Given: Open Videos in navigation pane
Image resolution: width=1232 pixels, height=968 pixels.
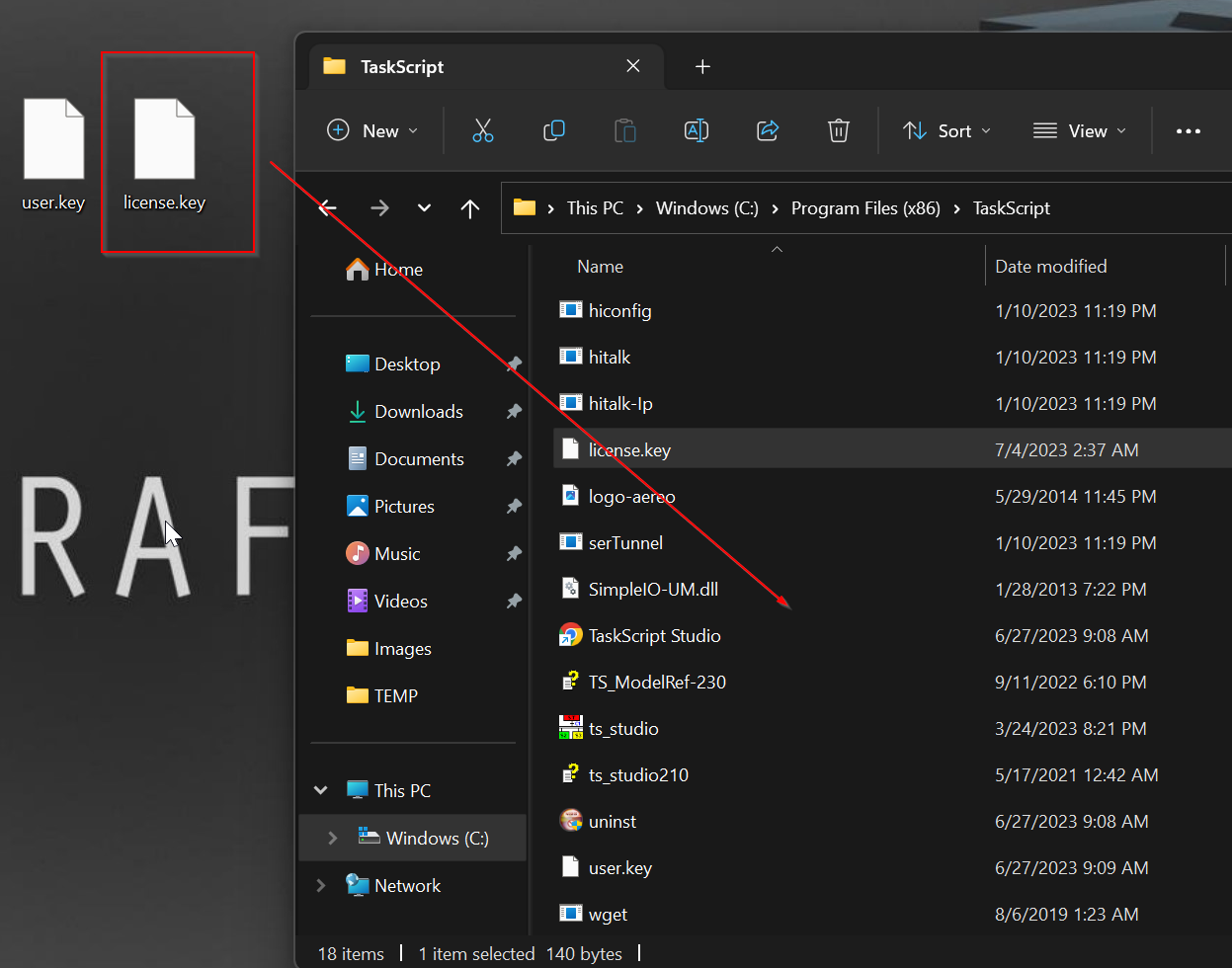Looking at the screenshot, I should click(401, 601).
